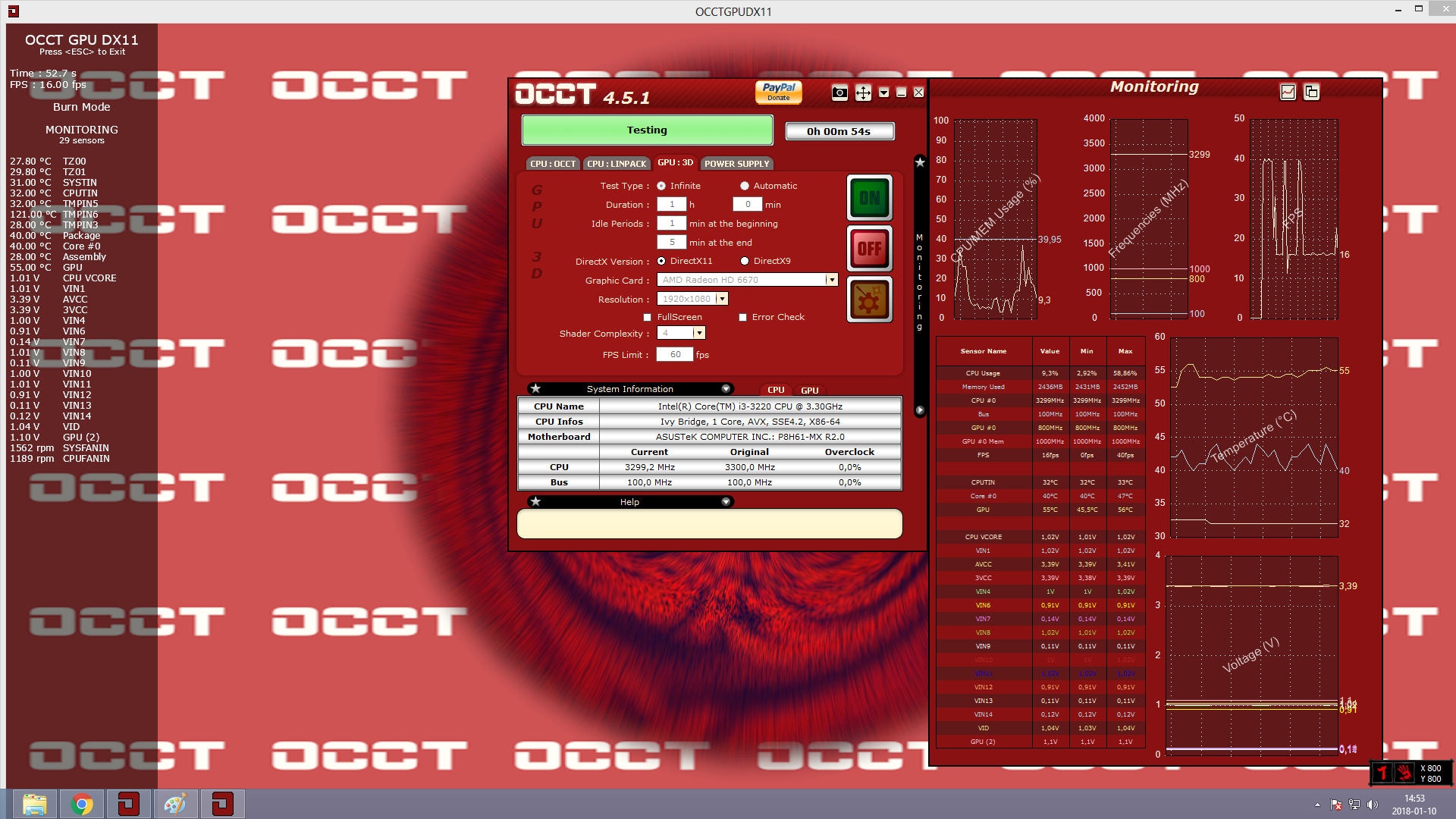Click the FPS graph in Monitoring
Screen dimensions: 1456x819
coord(1294,219)
